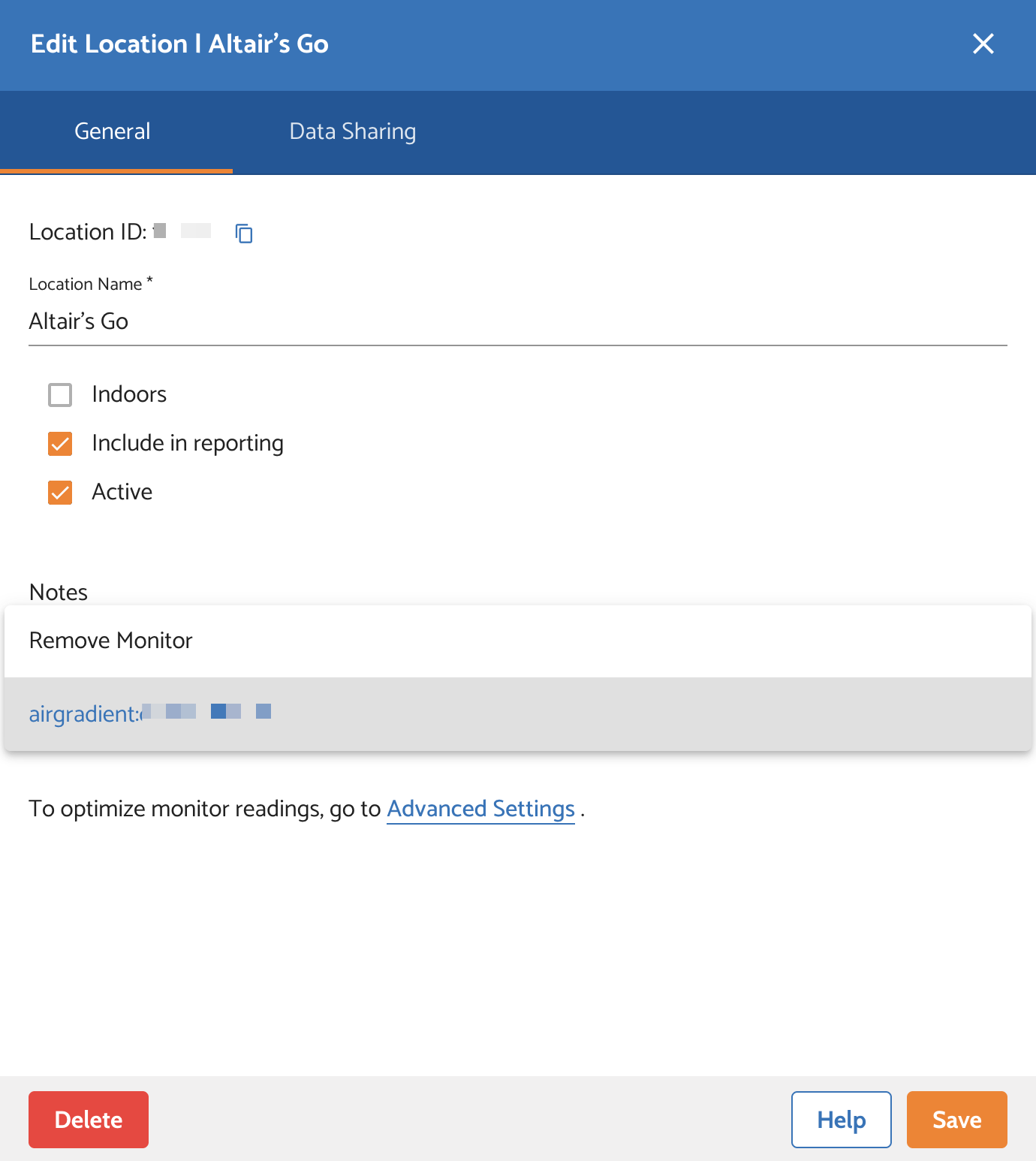
Task: Close the Edit Location dialog
Action: pyautogui.click(x=983, y=44)
